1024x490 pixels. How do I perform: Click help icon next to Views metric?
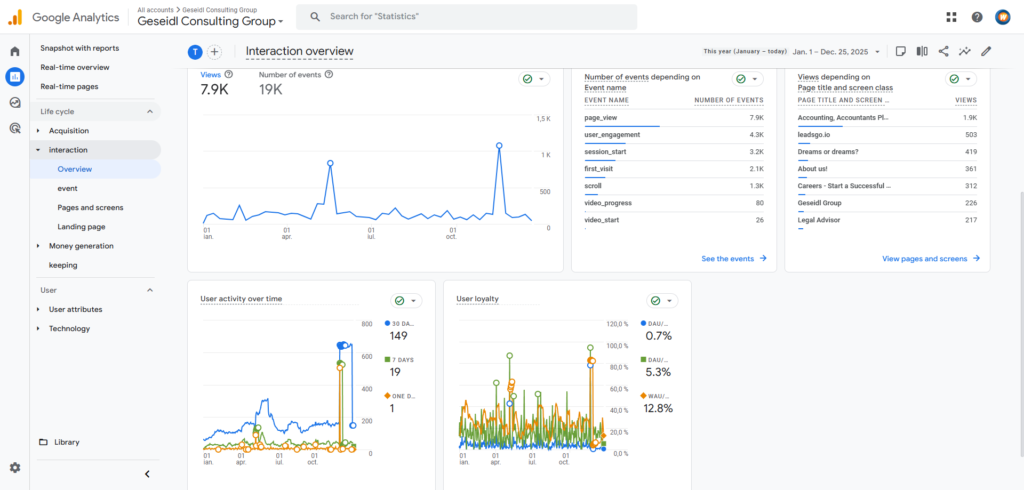coord(229,74)
